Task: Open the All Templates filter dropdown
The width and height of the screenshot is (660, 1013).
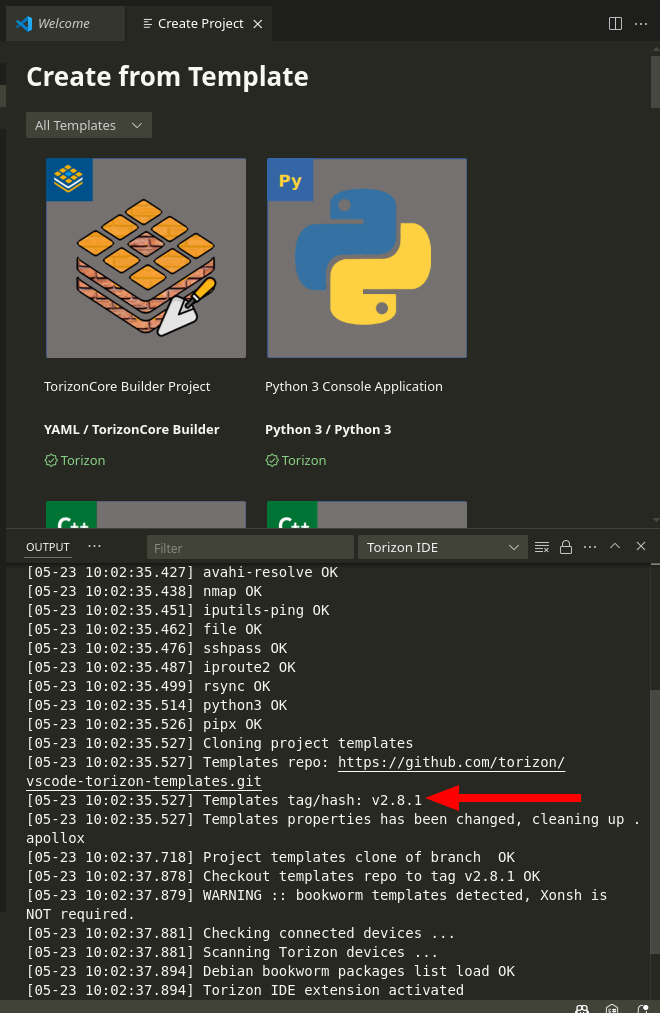Action: coord(89,125)
